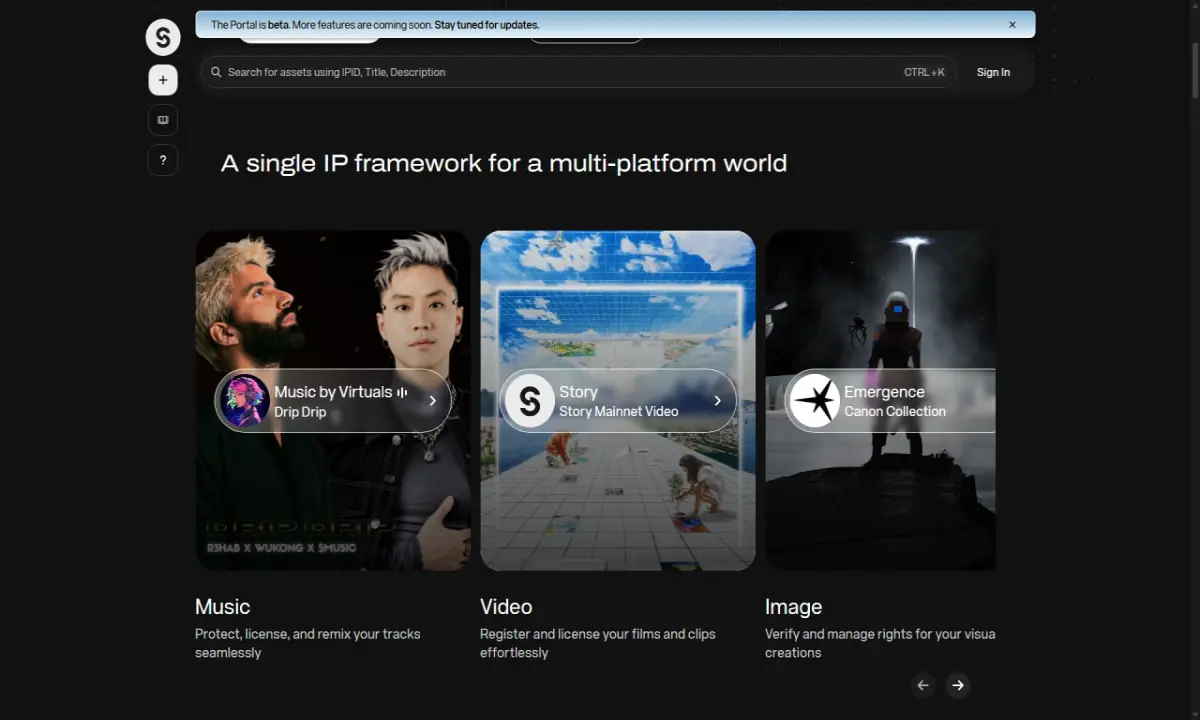Click the chevron on the Music by Virtuals pill
Screen dimensions: 1200x720
(x=432, y=401)
